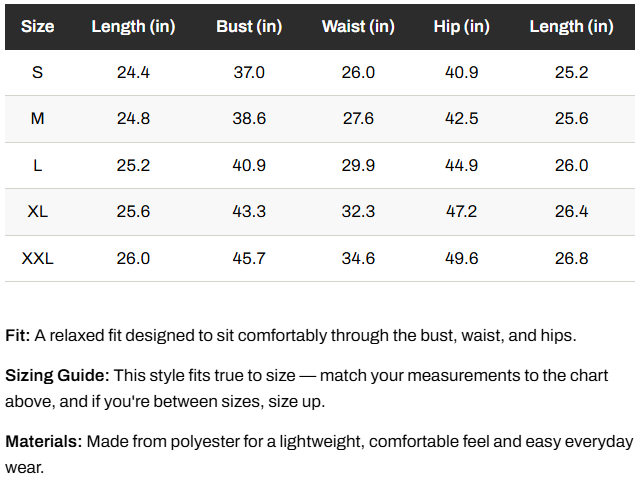Select the size L row label
The height and width of the screenshot is (485, 639).
[x=37, y=165]
